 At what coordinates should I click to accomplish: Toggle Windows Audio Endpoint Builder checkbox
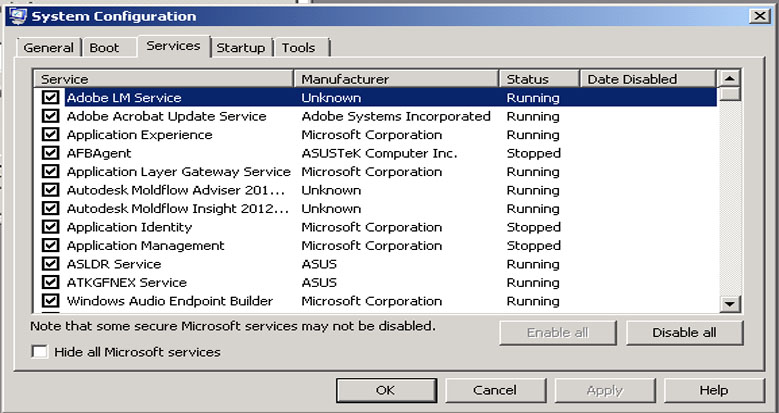coord(50,301)
